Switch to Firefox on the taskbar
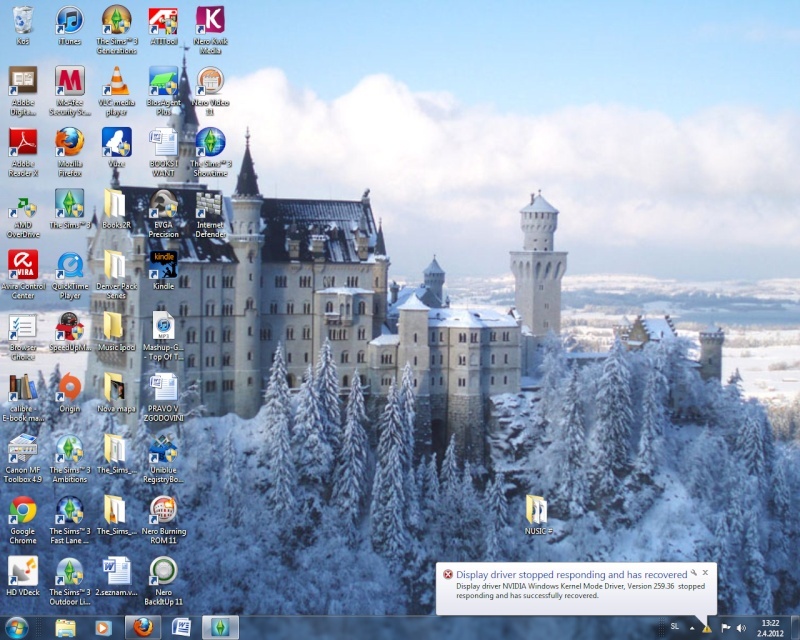 coord(143,628)
